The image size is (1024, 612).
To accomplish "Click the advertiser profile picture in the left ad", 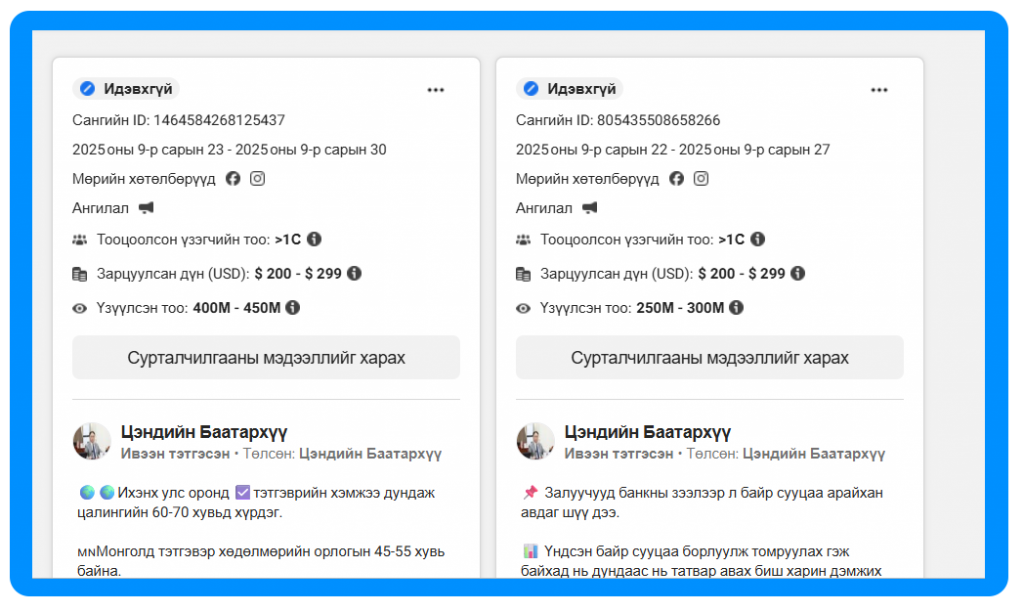I will pos(91,441).
